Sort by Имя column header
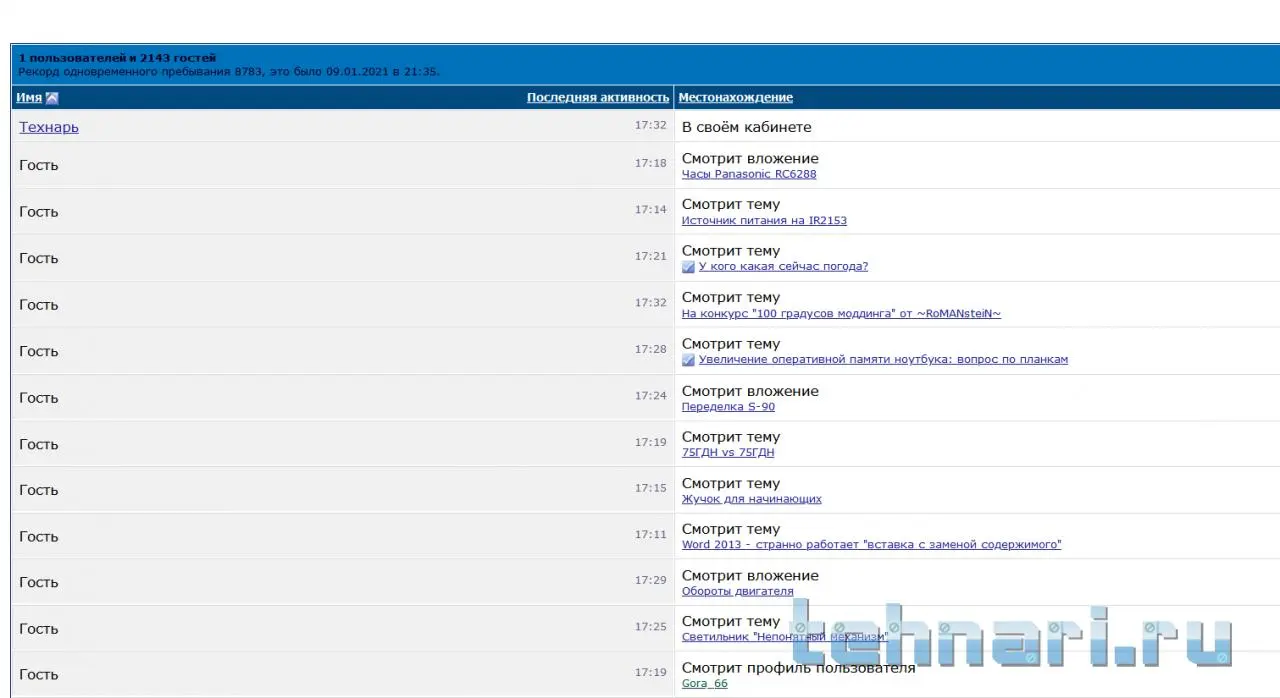 (29, 98)
